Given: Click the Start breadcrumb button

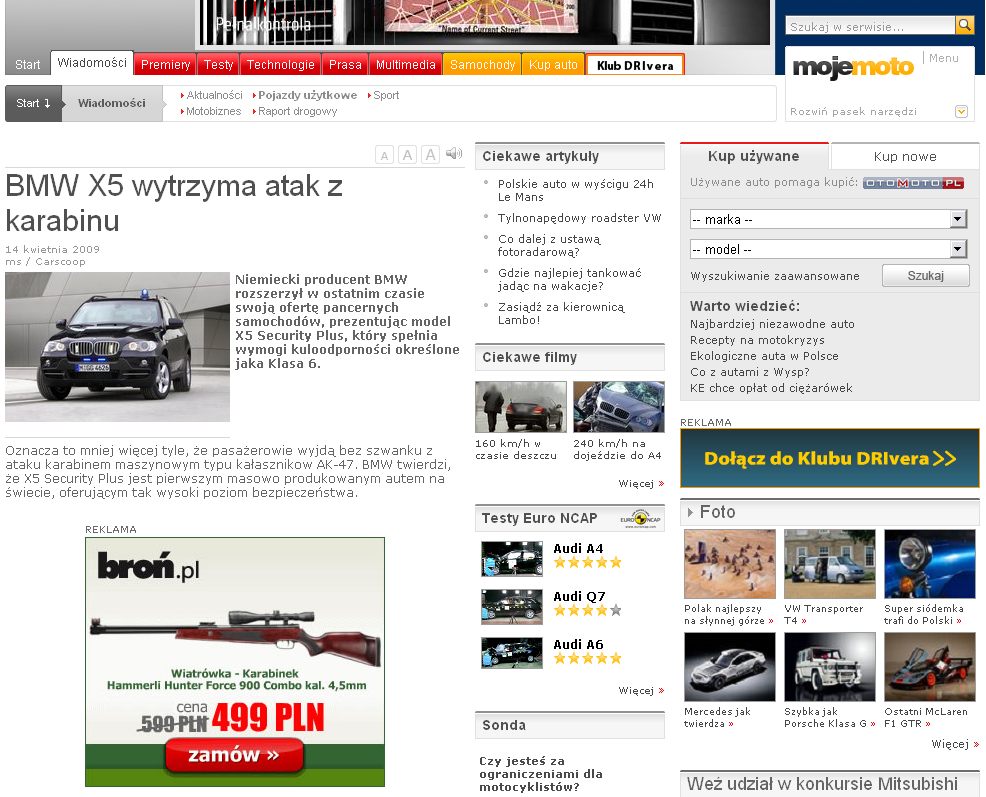Looking at the screenshot, I should (x=33, y=103).
